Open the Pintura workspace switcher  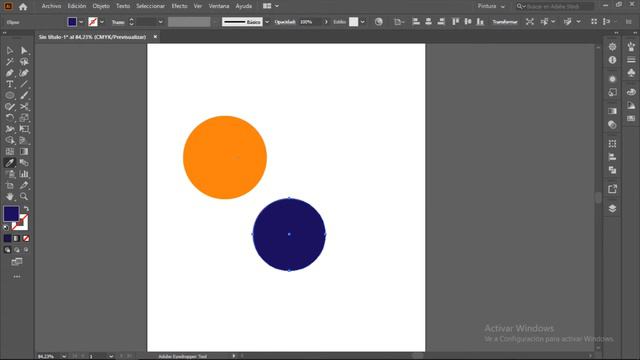pyautogui.click(x=491, y=7)
